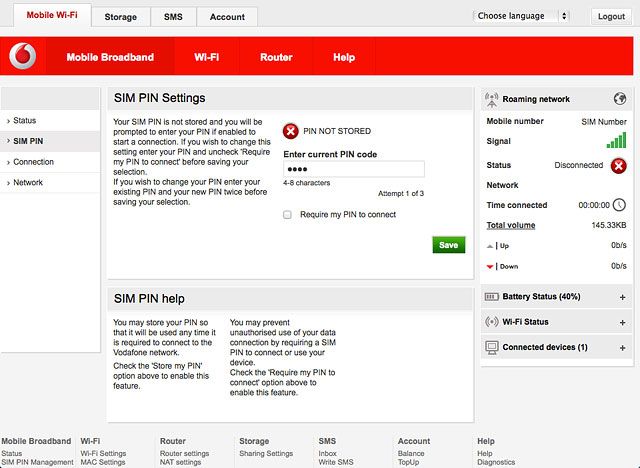This screenshot has width=640, height=468.
Task: Click the Battery Status battery icon
Action: 491,297
